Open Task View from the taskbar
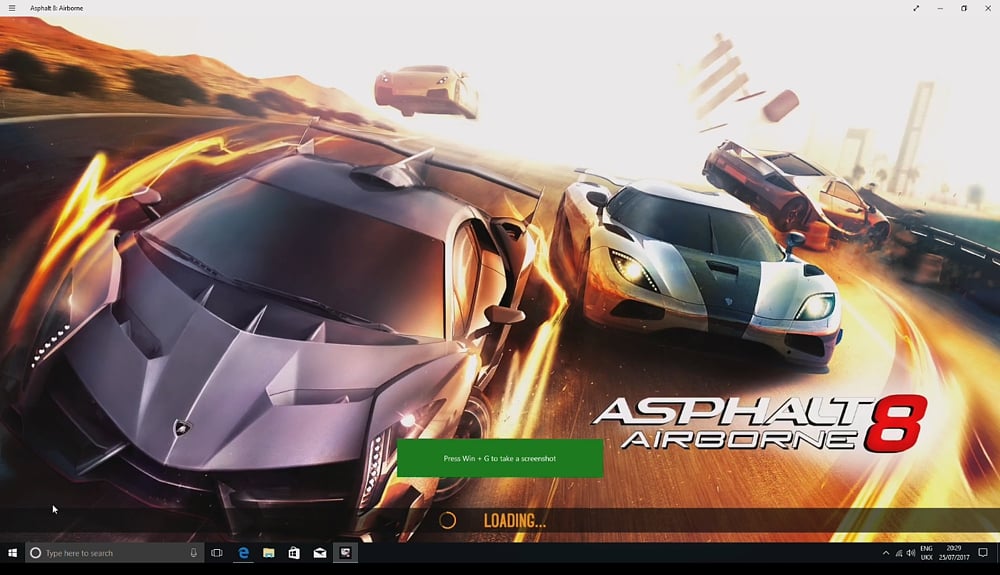The width and height of the screenshot is (1000, 575). click(x=217, y=553)
